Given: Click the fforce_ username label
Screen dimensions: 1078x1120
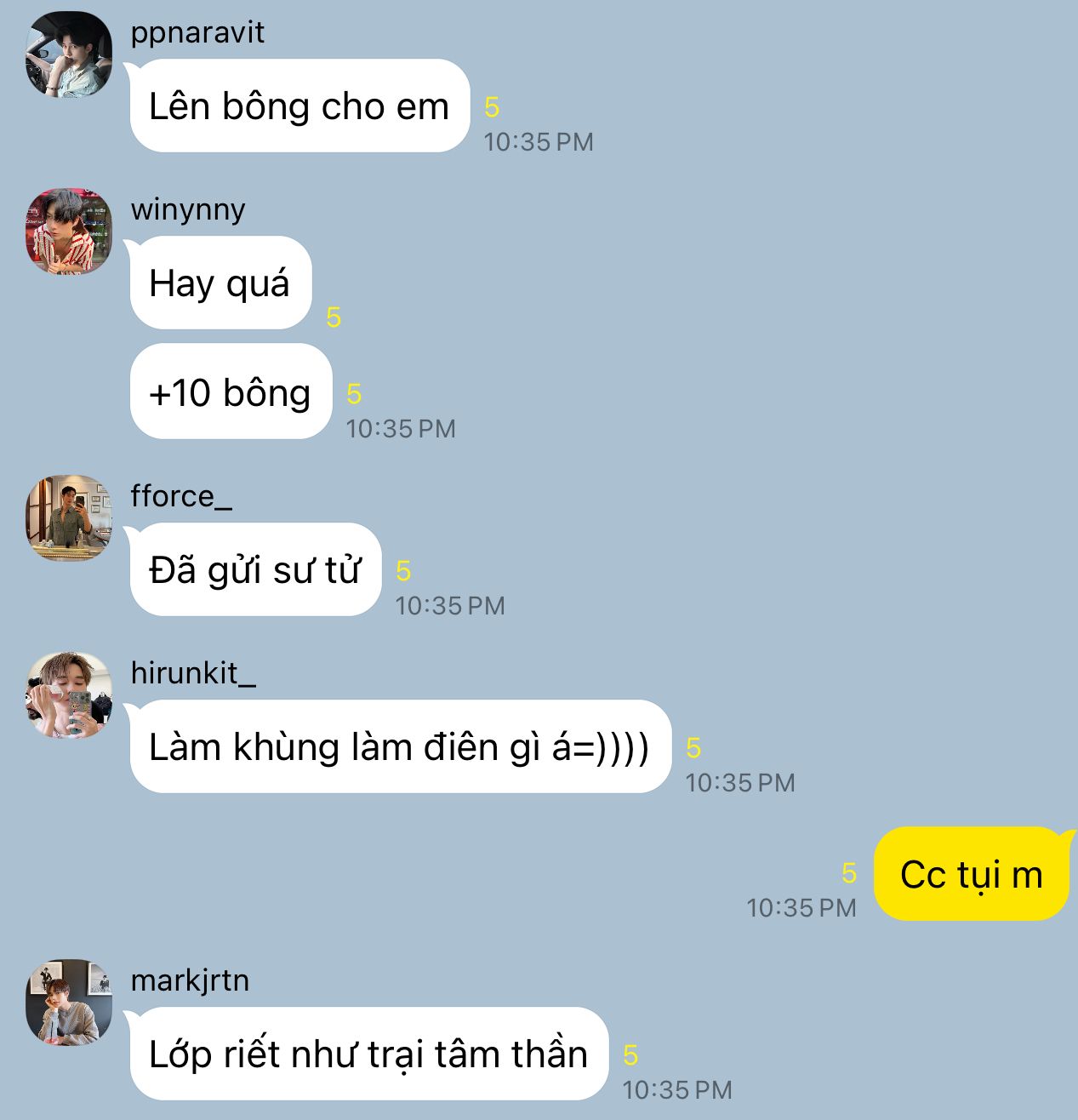Looking at the screenshot, I should pos(181,496).
